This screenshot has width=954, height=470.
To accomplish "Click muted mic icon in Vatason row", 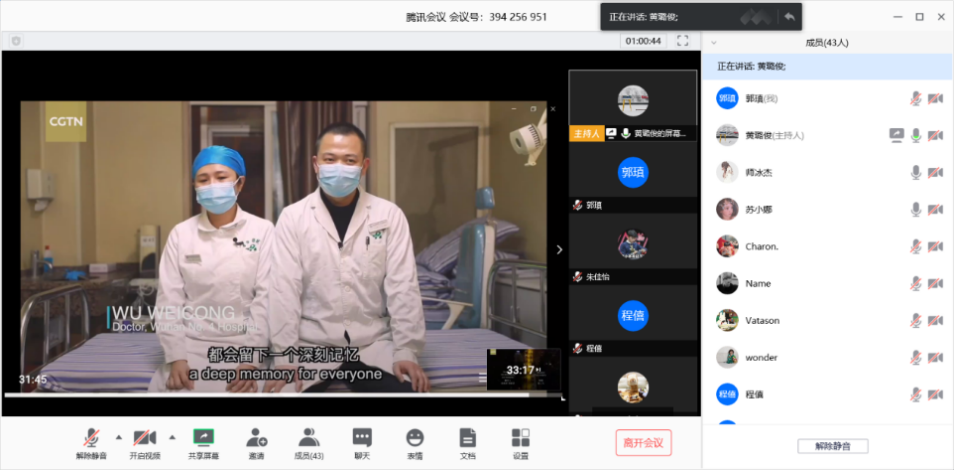I will pyautogui.click(x=916, y=321).
